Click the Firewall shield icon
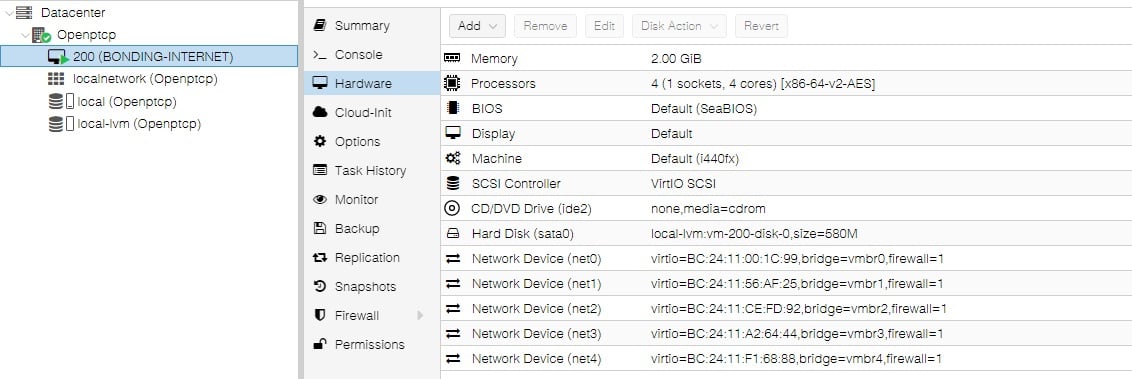1132x379 pixels. tap(320, 315)
